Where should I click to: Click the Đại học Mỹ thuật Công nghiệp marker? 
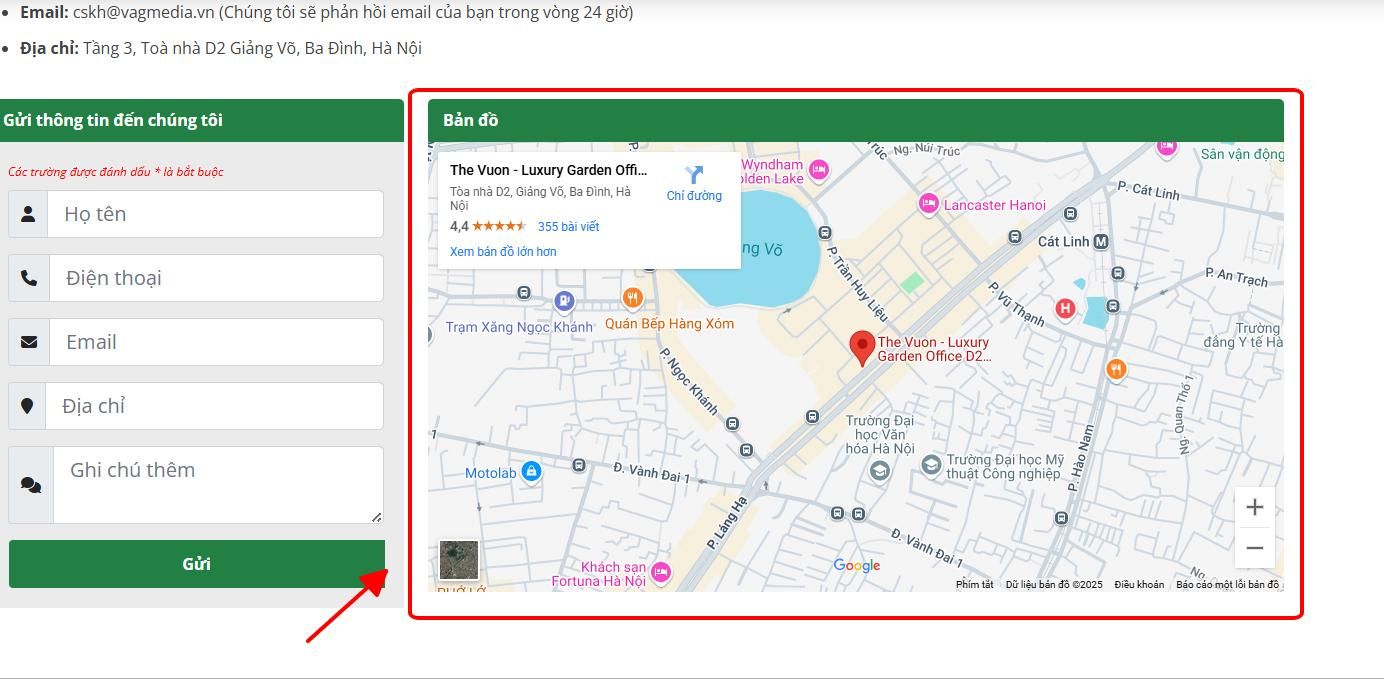[931, 465]
